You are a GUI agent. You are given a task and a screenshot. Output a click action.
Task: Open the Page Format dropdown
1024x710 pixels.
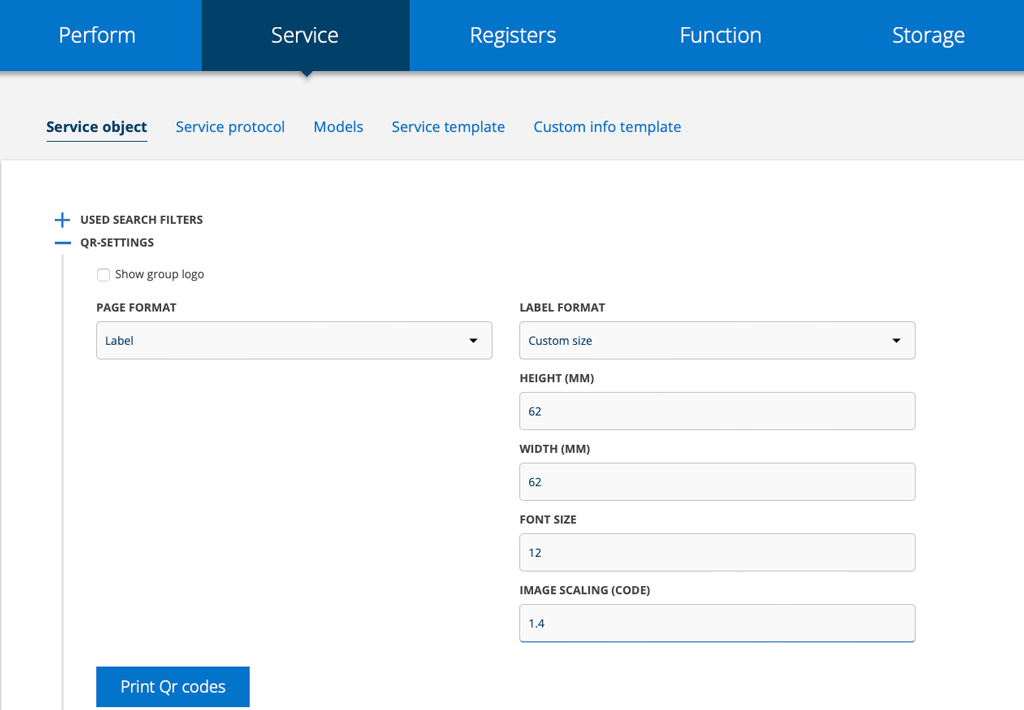(294, 340)
